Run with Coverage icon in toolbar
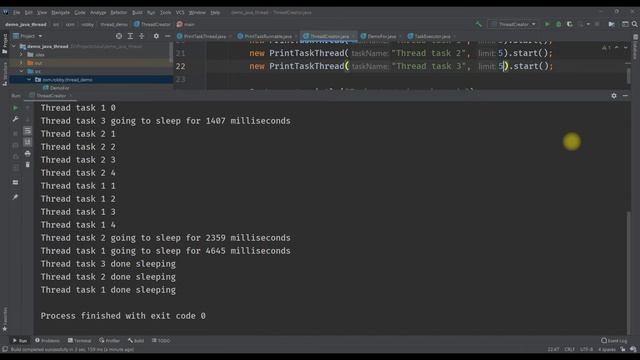The height and width of the screenshot is (360, 640). click(x=570, y=24)
